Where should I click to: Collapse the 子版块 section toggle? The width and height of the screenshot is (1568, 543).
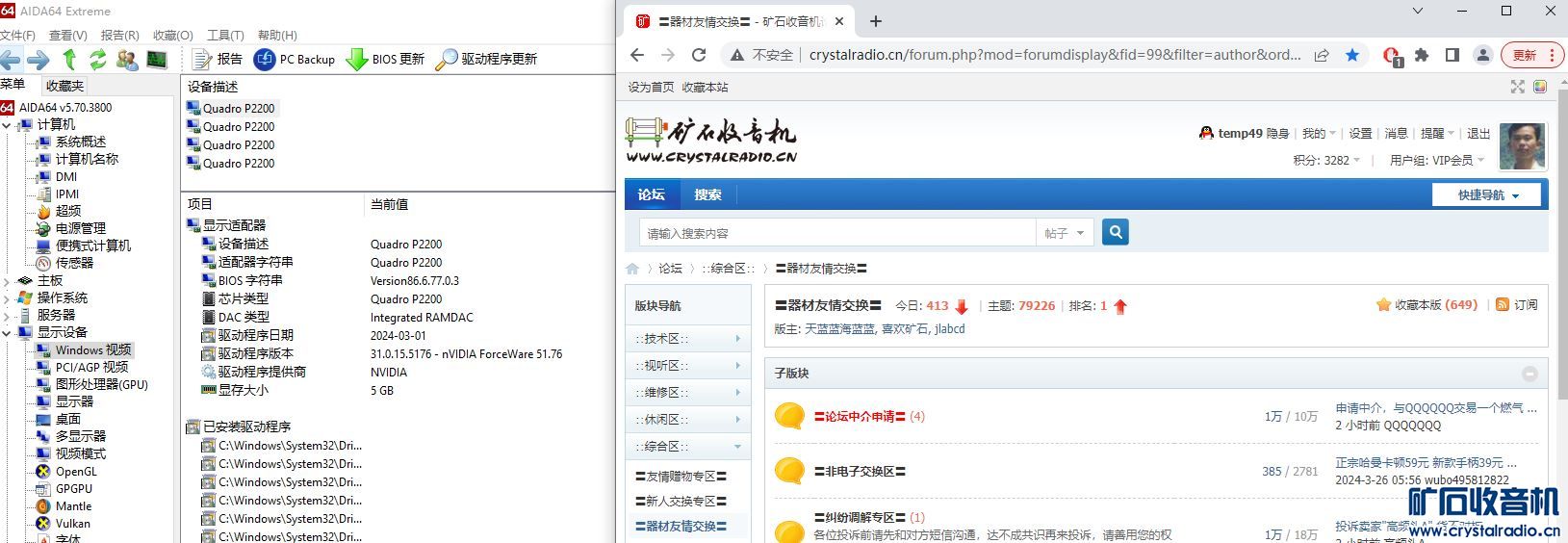tap(1529, 374)
